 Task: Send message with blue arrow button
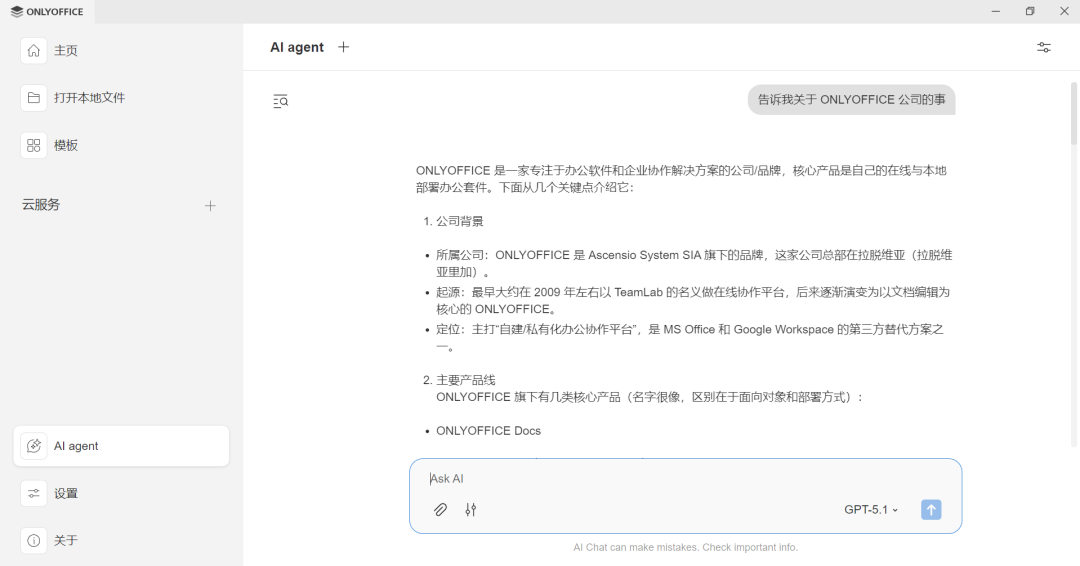tap(931, 510)
